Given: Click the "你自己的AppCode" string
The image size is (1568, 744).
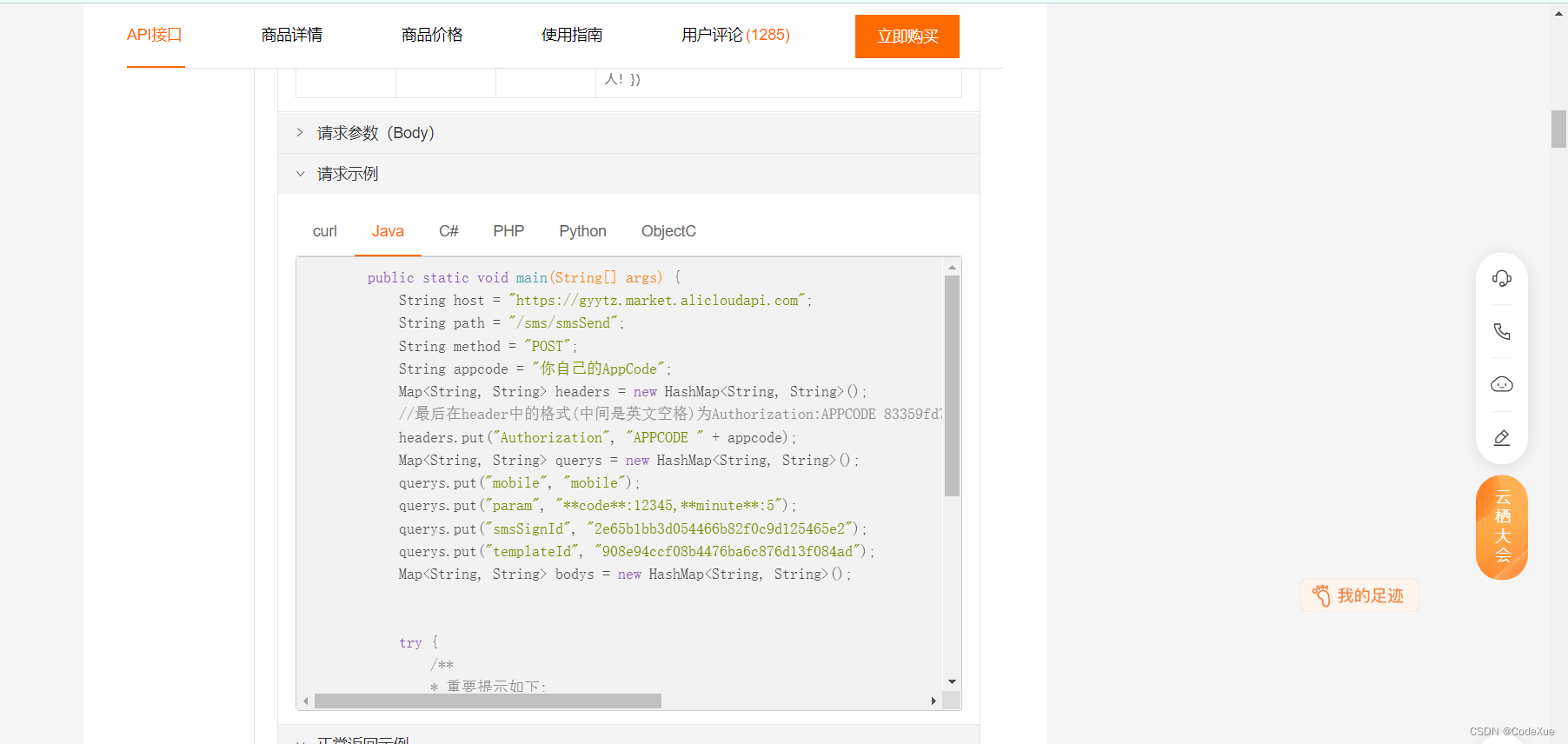Looking at the screenshot, I should [599, 369].
